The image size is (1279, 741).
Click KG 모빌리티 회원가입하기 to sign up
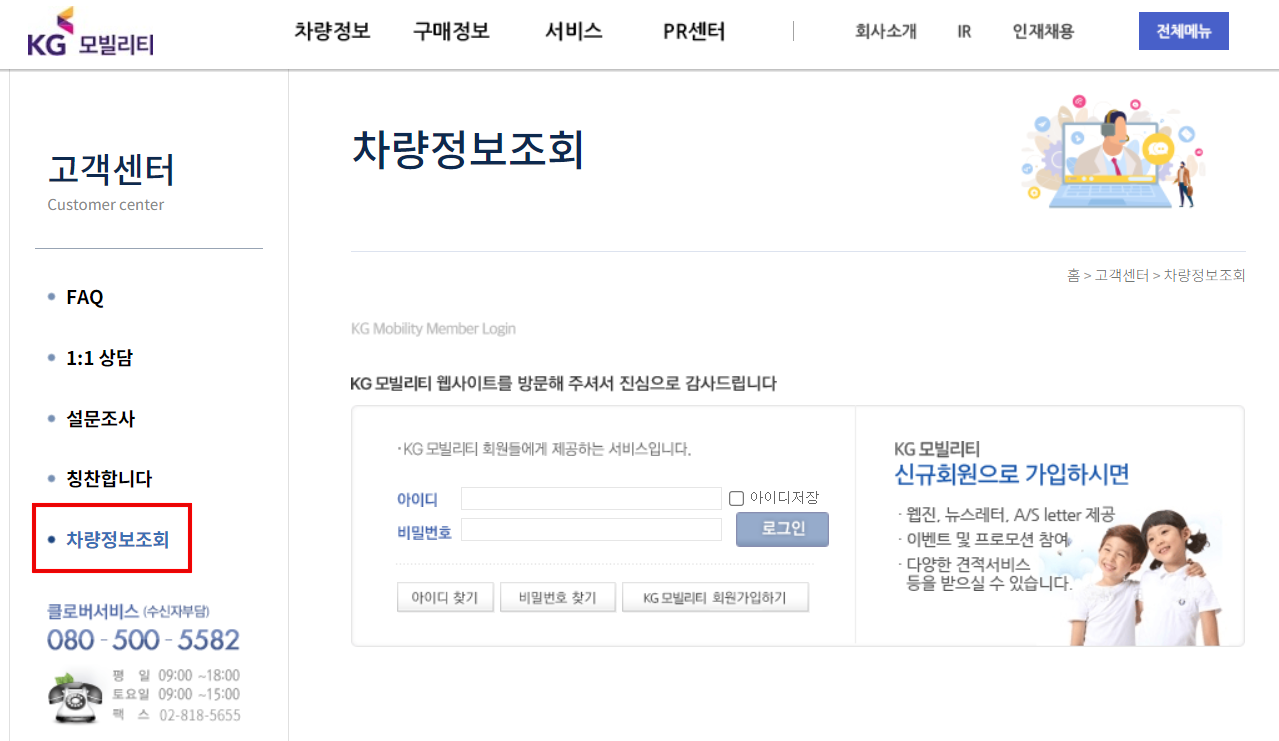(716, 596)
